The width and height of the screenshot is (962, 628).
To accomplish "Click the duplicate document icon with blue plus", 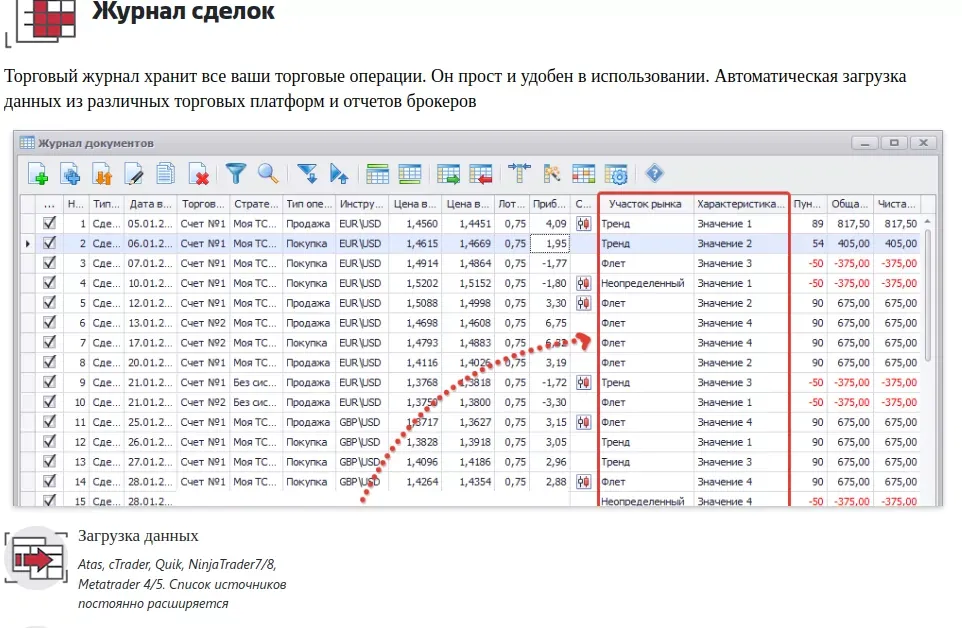I will click(70, 174).
